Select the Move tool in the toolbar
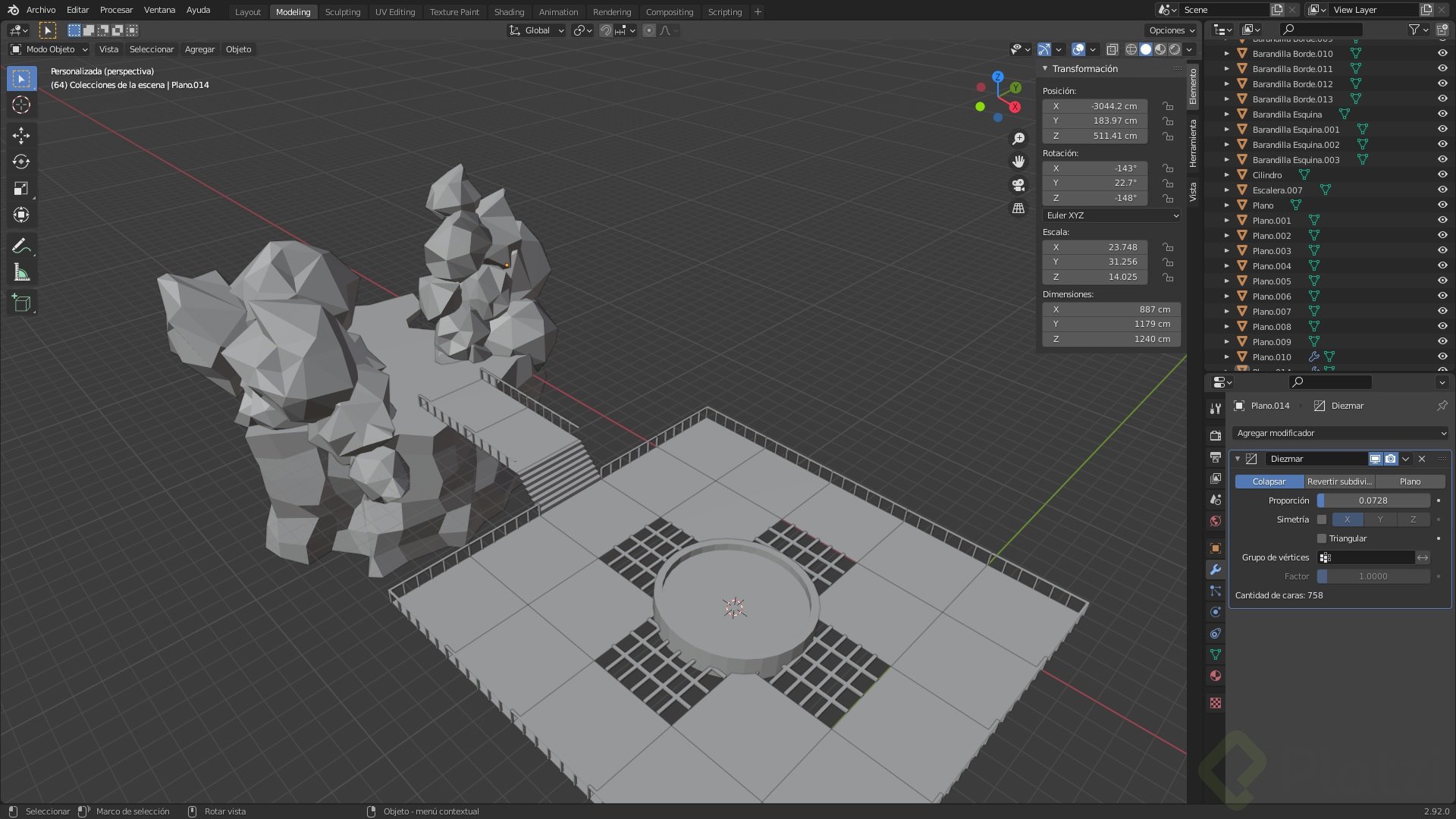 coord(21,136)
